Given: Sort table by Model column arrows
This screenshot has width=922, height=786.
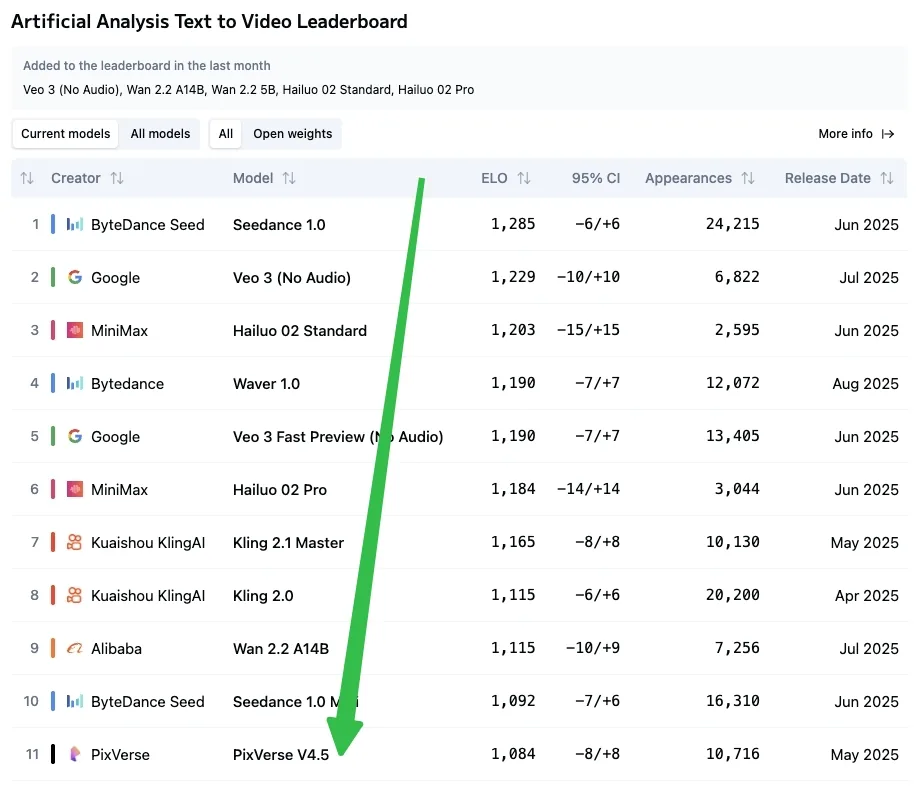Looking at the screenshot, I should click(289, 178).
